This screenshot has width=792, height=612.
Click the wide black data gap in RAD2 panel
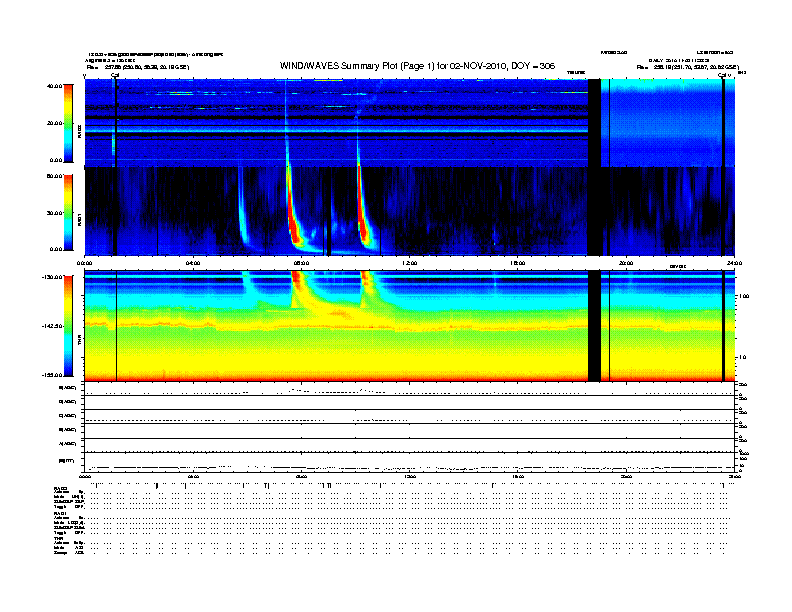pos(595,123)
